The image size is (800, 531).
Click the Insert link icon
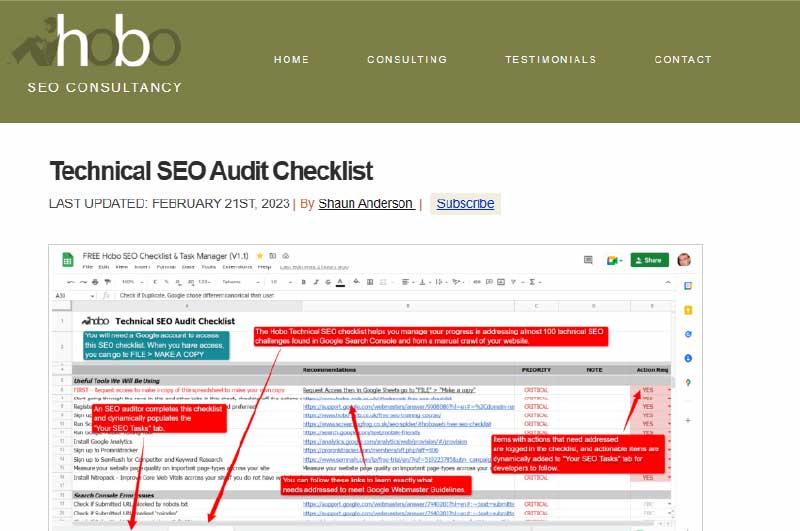point(477,282)
